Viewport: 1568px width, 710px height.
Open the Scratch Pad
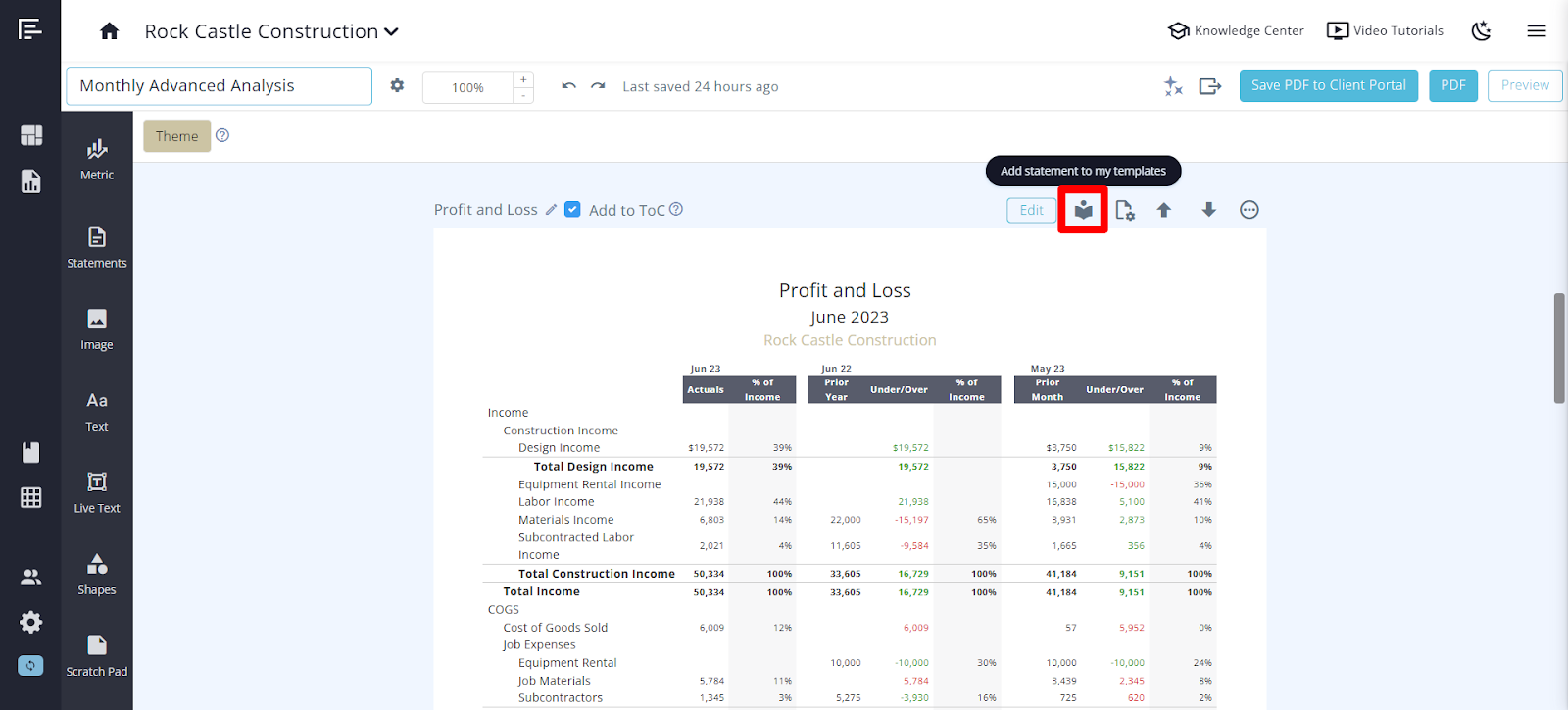point(97,656)
